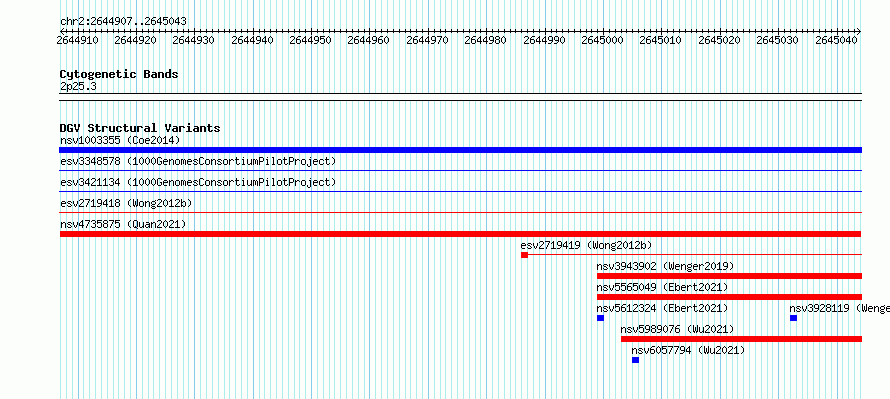Click the small blue nsv6057794 square
890x399 pixels.
(x=635, y=360)
